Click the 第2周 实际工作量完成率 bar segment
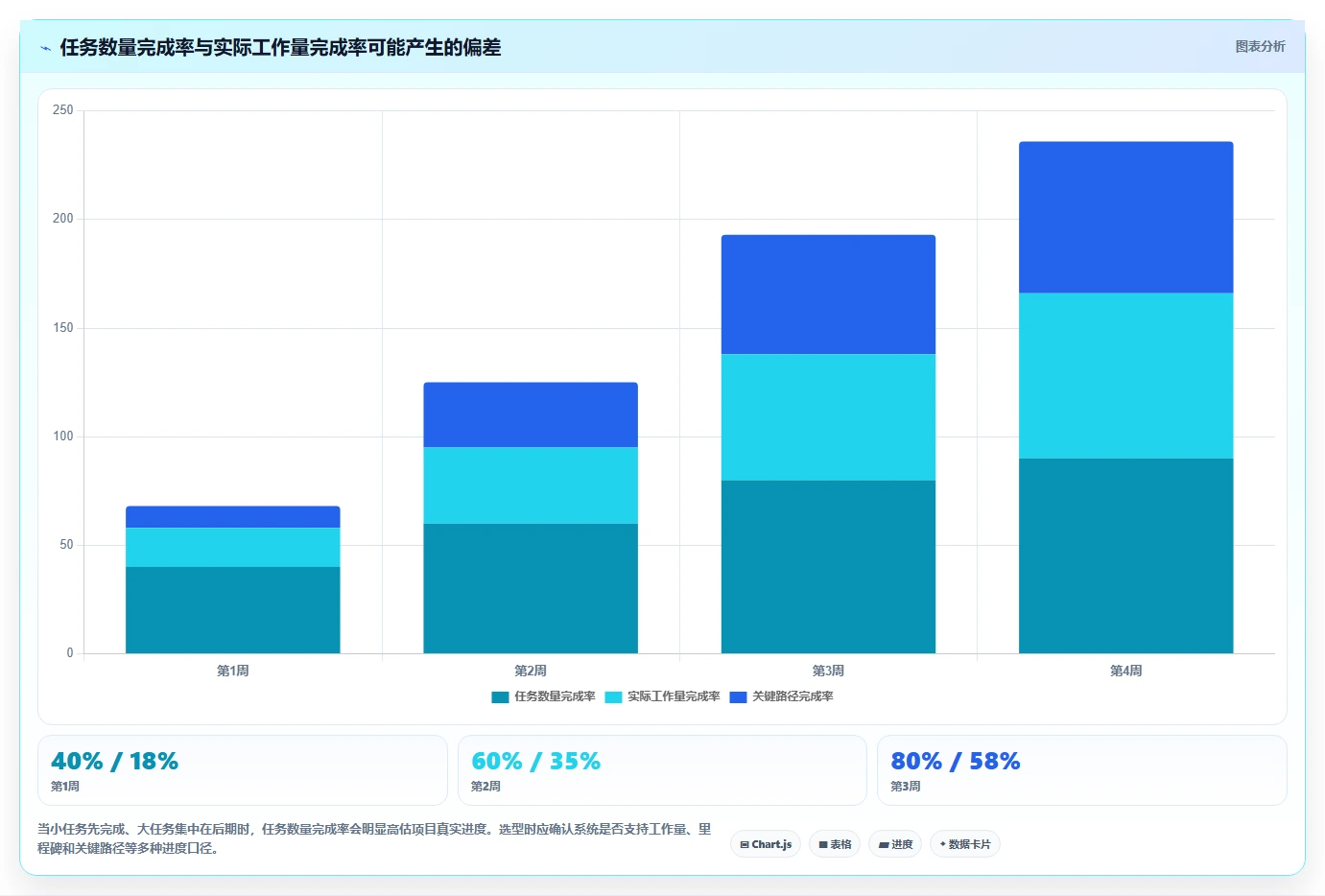Image resolution: width=1325 pixels, height=896 pixels. coord(531,485)
